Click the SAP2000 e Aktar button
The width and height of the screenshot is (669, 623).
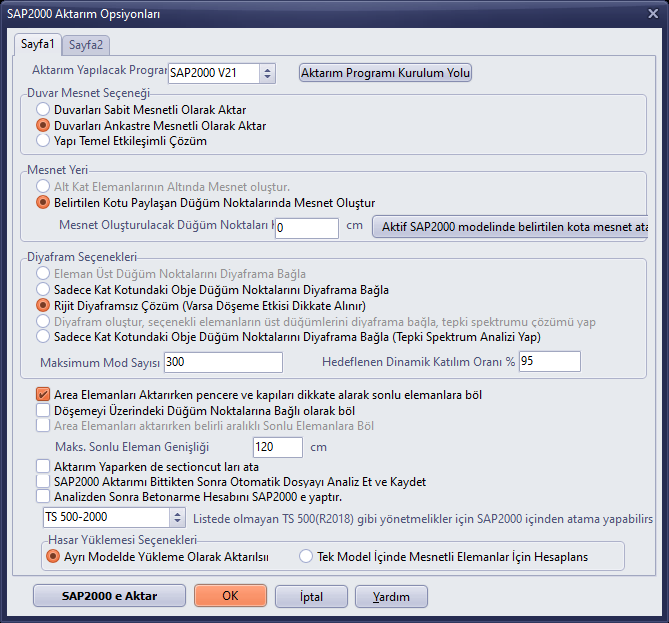point(109,596)
